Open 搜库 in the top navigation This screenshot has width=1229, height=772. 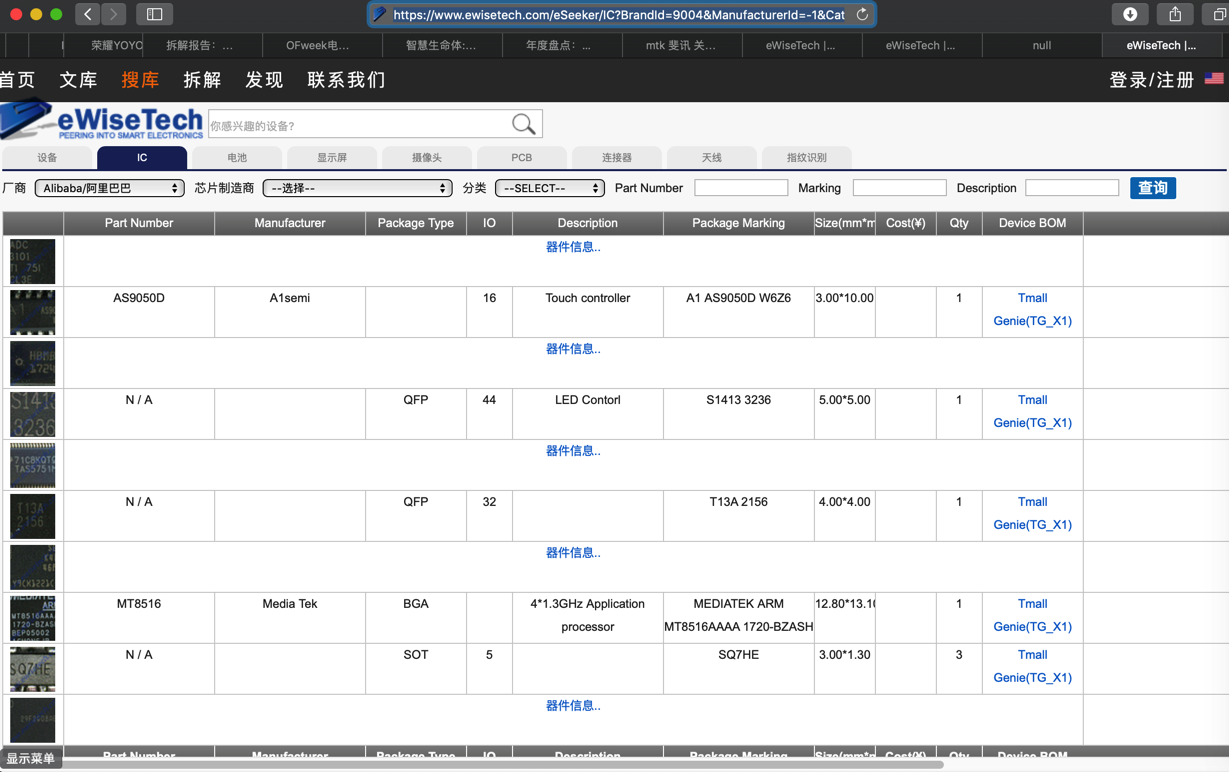click(x=141, y=80)
